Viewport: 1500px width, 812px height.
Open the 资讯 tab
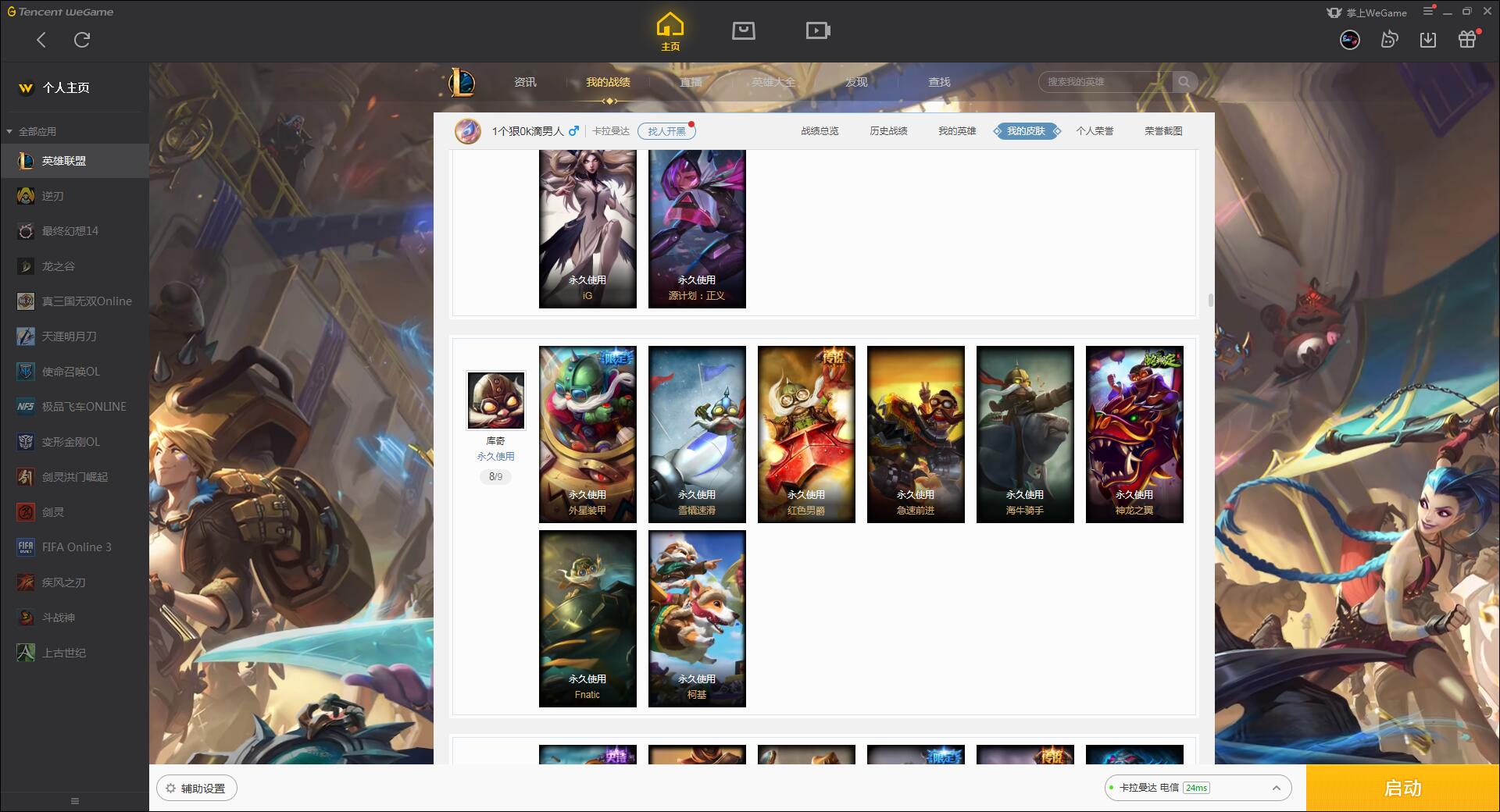point(525,82)
